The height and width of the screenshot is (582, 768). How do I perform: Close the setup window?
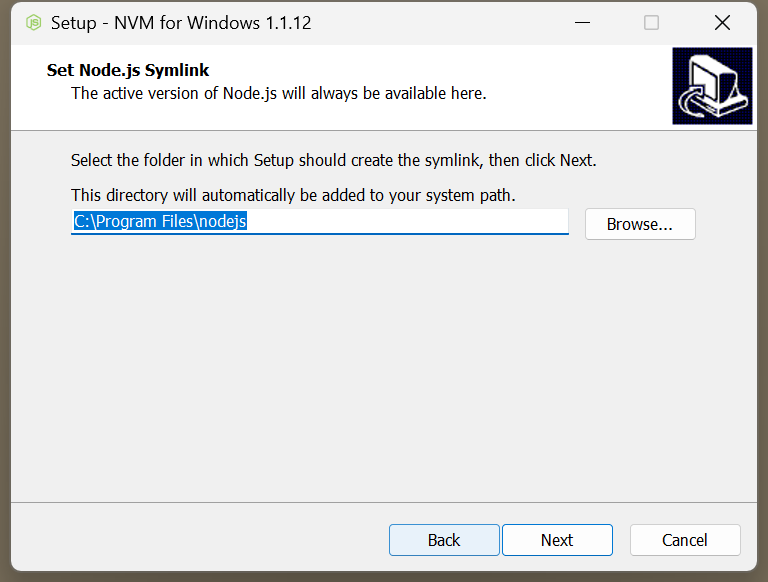(x=722, y=23)
